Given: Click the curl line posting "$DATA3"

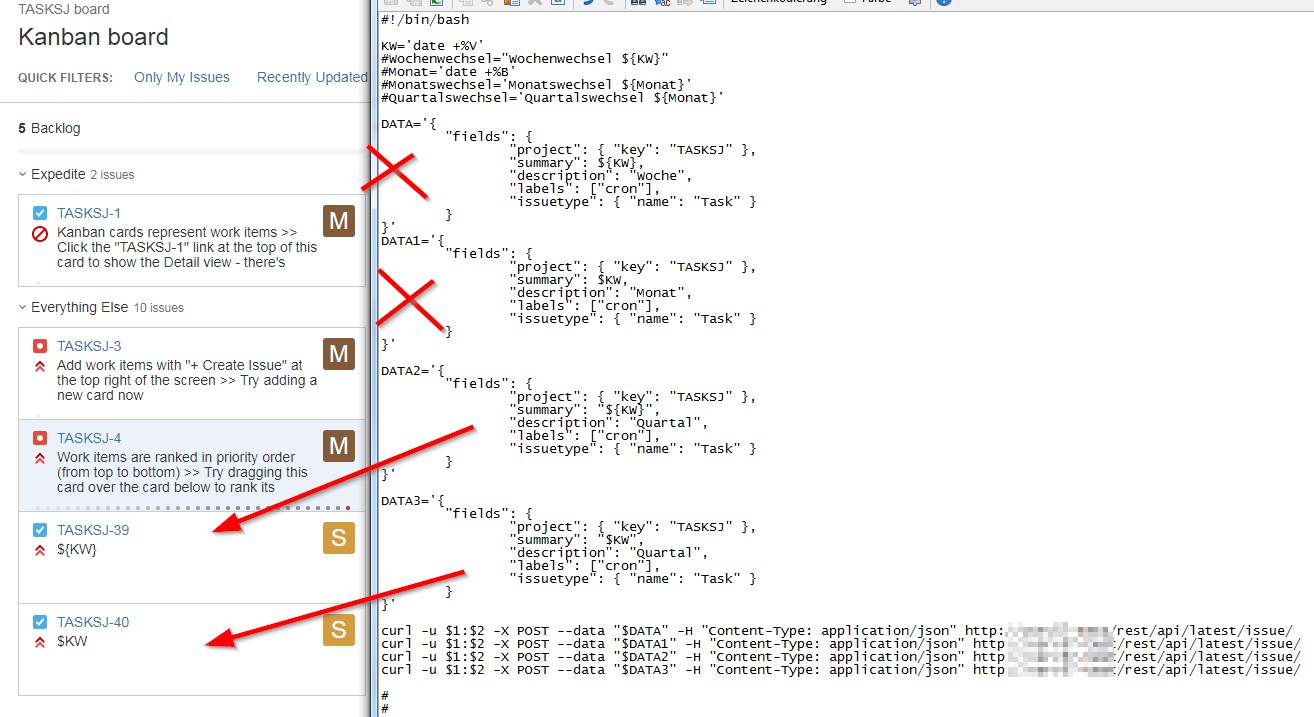Looking at the screenshot, I should click(x=841, y=670).
